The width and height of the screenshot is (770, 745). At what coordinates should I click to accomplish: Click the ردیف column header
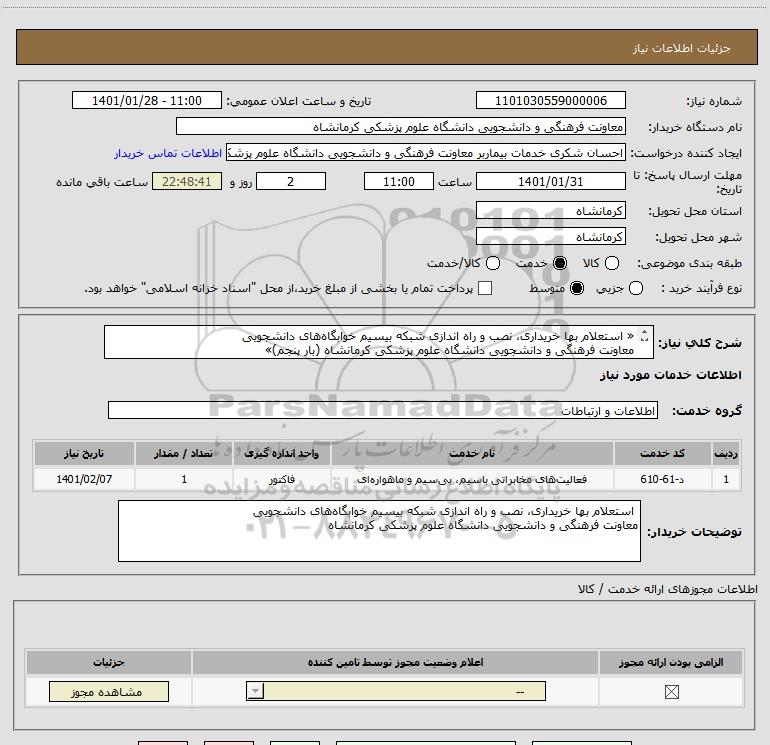726,453
